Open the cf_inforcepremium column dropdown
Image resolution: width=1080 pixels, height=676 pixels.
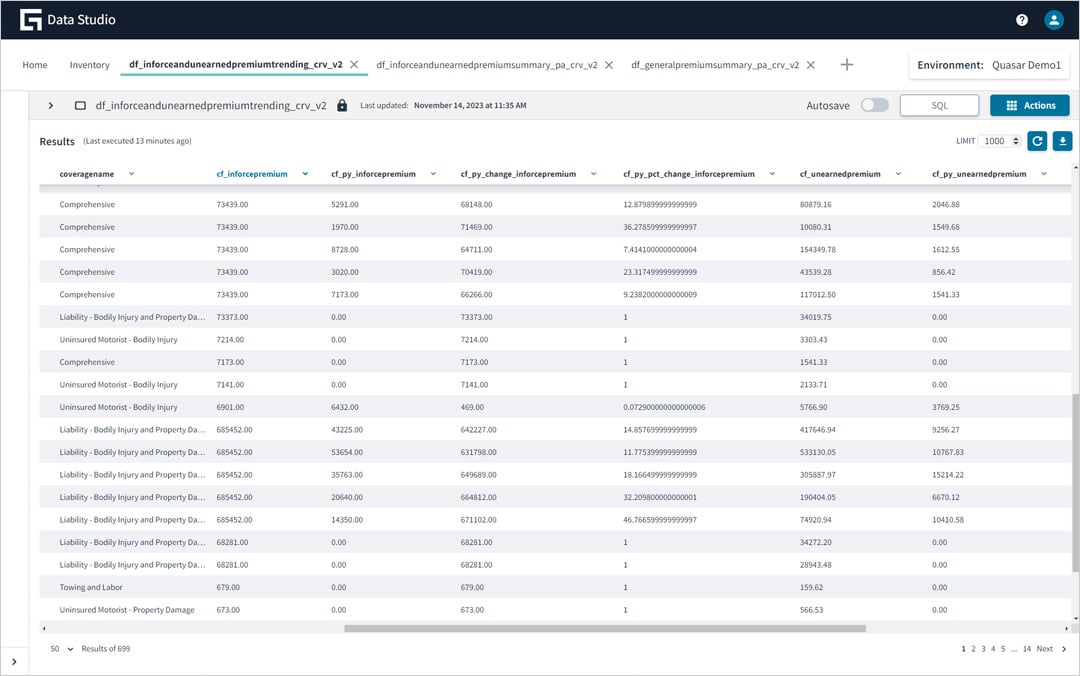(x=305, y=172)
